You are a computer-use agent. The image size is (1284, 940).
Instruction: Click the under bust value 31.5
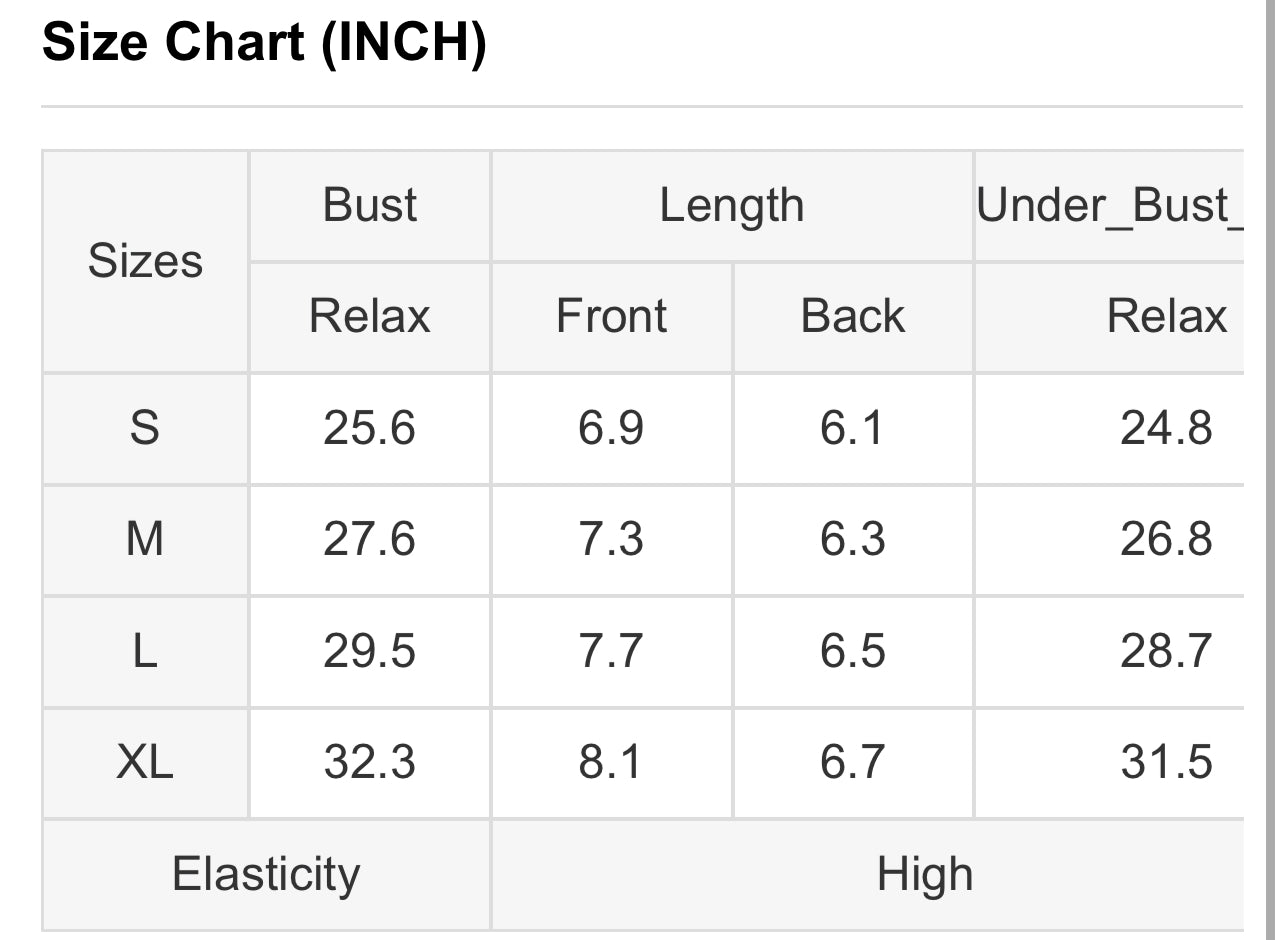tap(1166, 764)
